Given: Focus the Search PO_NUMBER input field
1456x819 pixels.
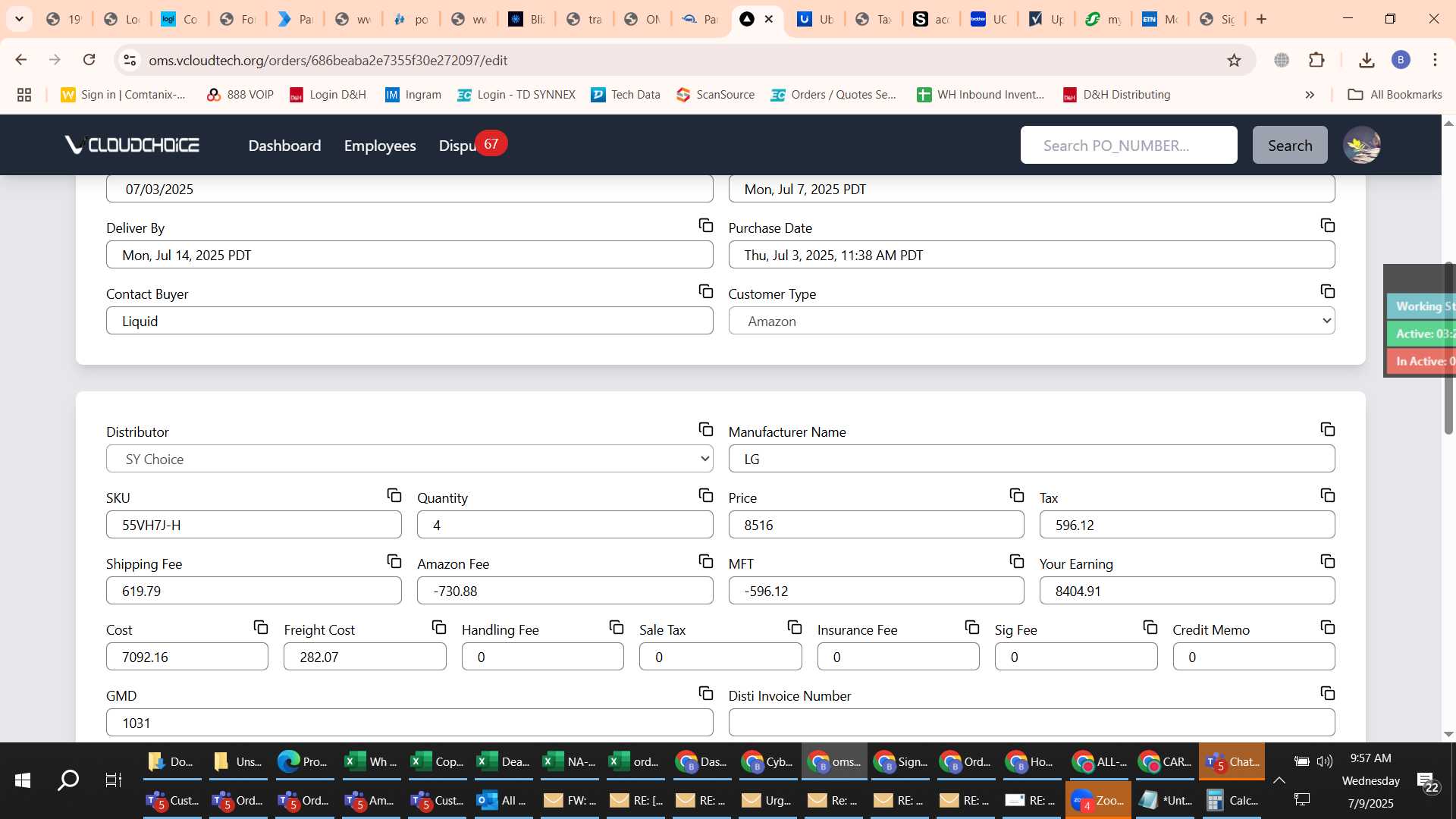Looking at the screenshot, I should point(1128,146).
